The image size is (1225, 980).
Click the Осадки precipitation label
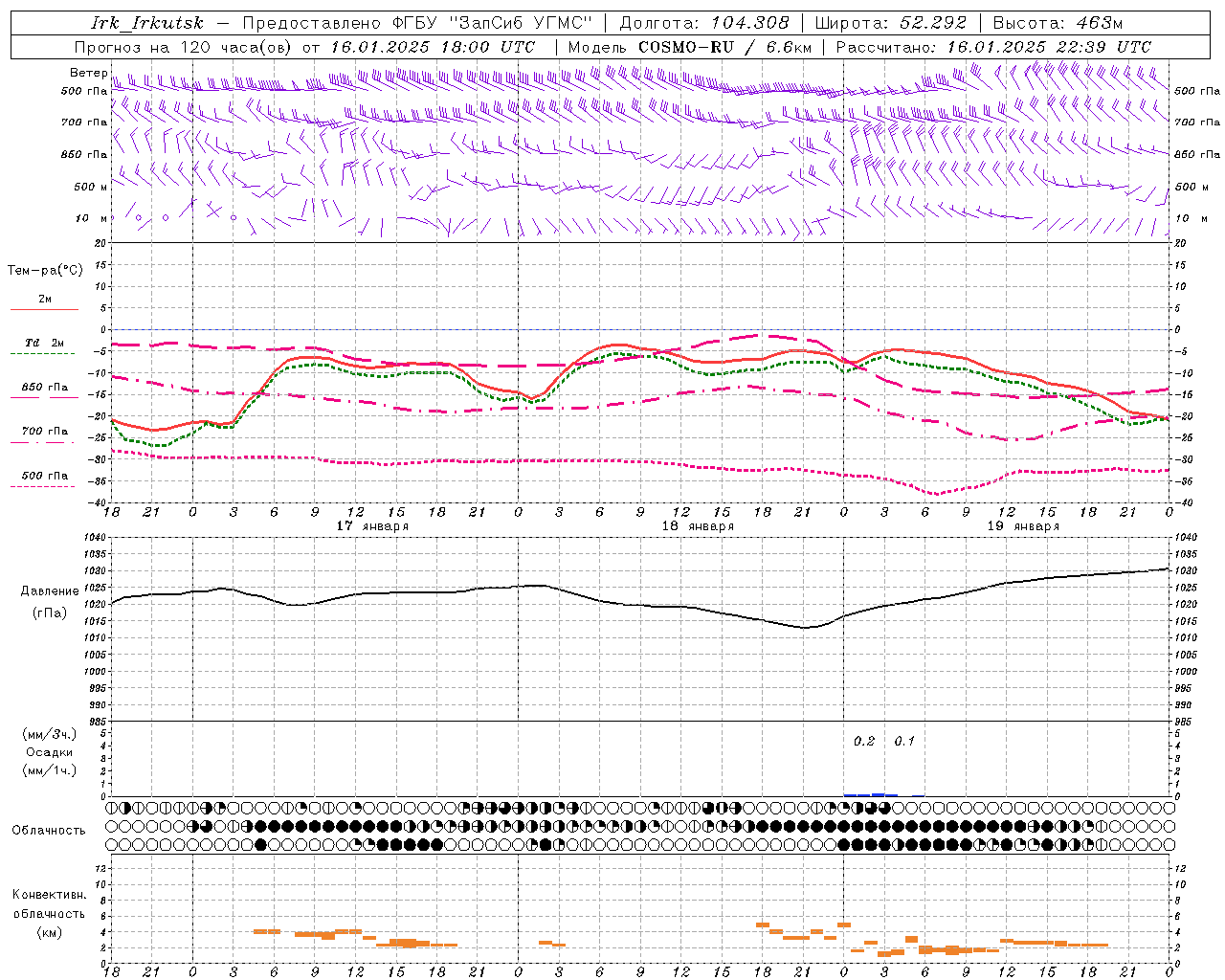(x=50, y=752)
